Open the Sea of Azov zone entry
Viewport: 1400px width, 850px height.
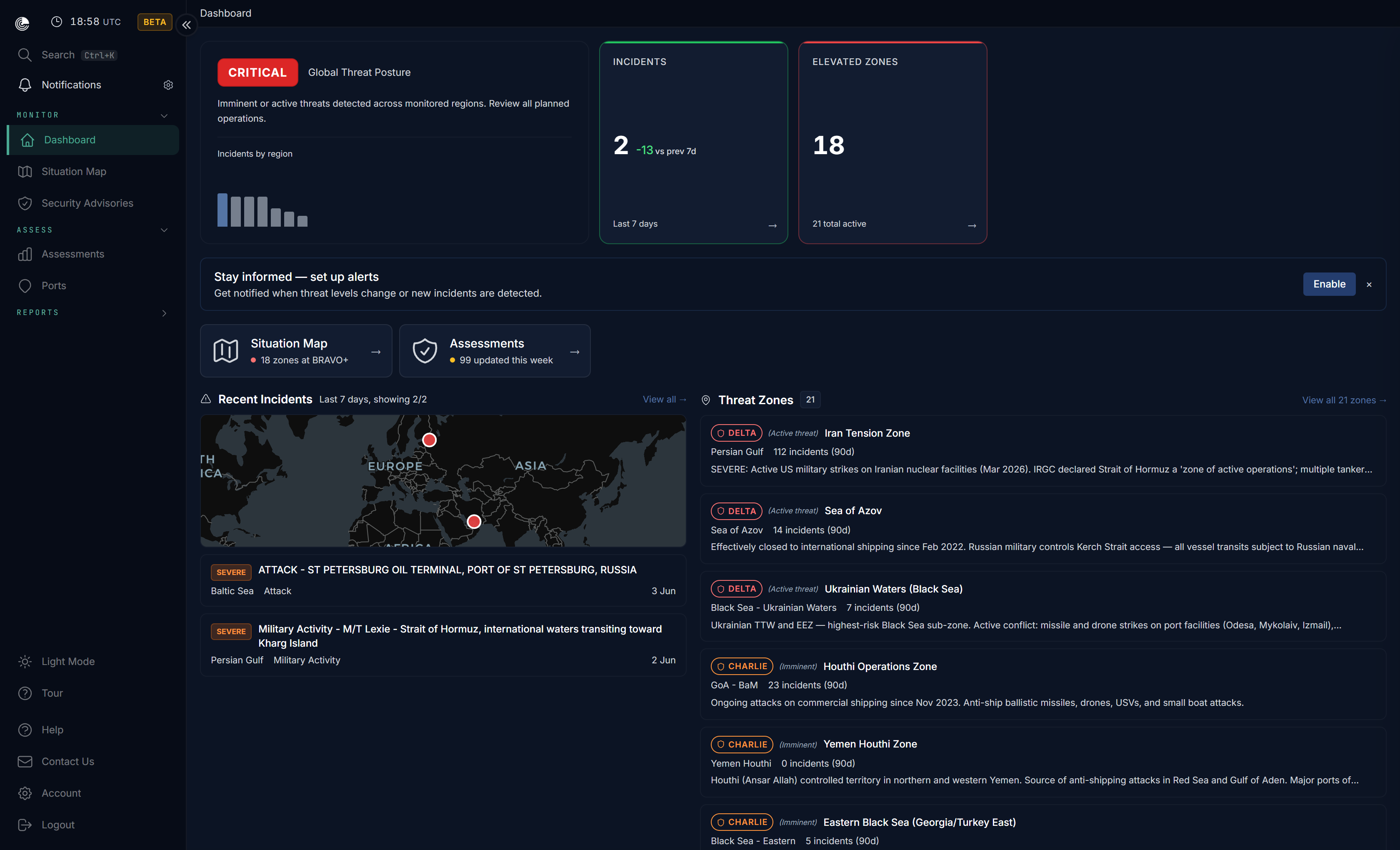tap(1042, 528)
